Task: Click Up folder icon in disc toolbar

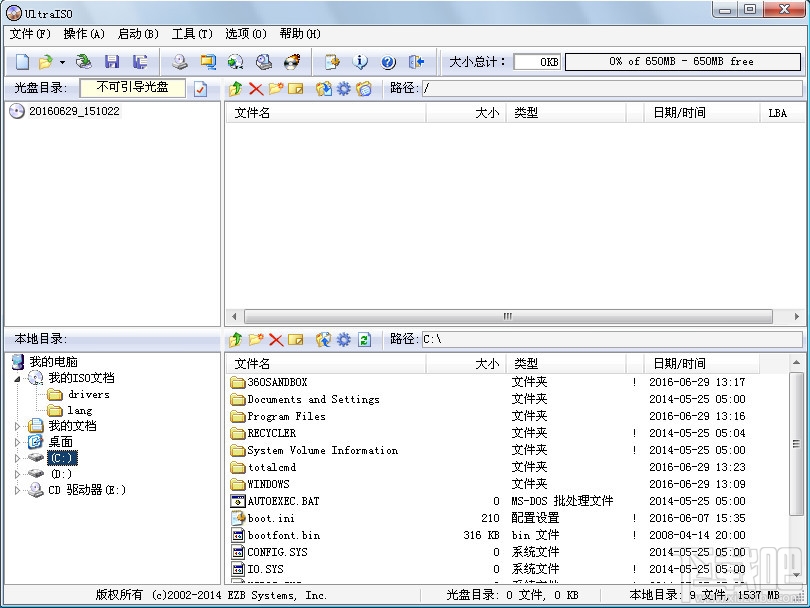Action: click(x=236, y=88)
